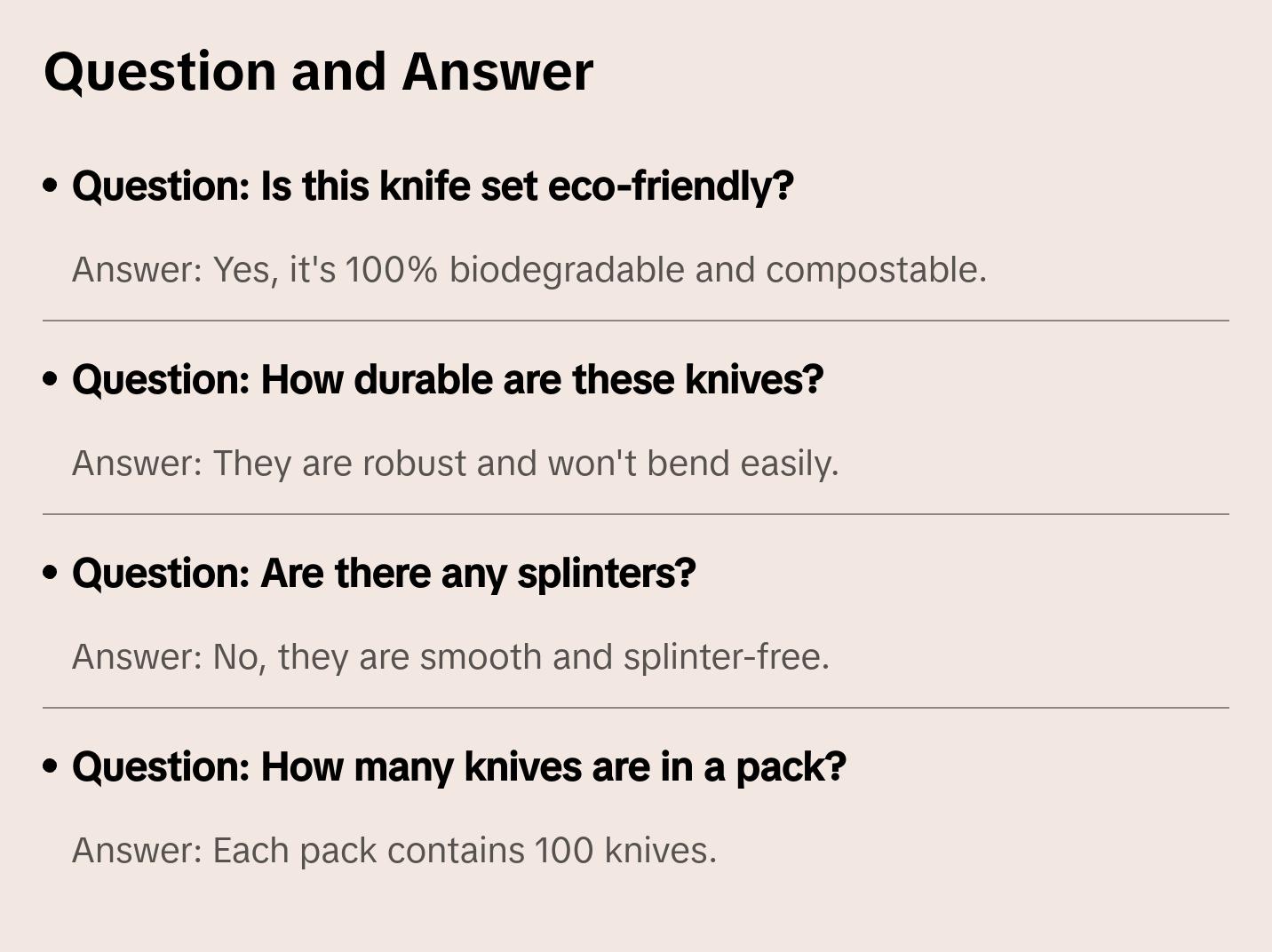The image size is (1272, 952).
Task: Click the divider line below the splinter-free answer
Action: point(636,708)
